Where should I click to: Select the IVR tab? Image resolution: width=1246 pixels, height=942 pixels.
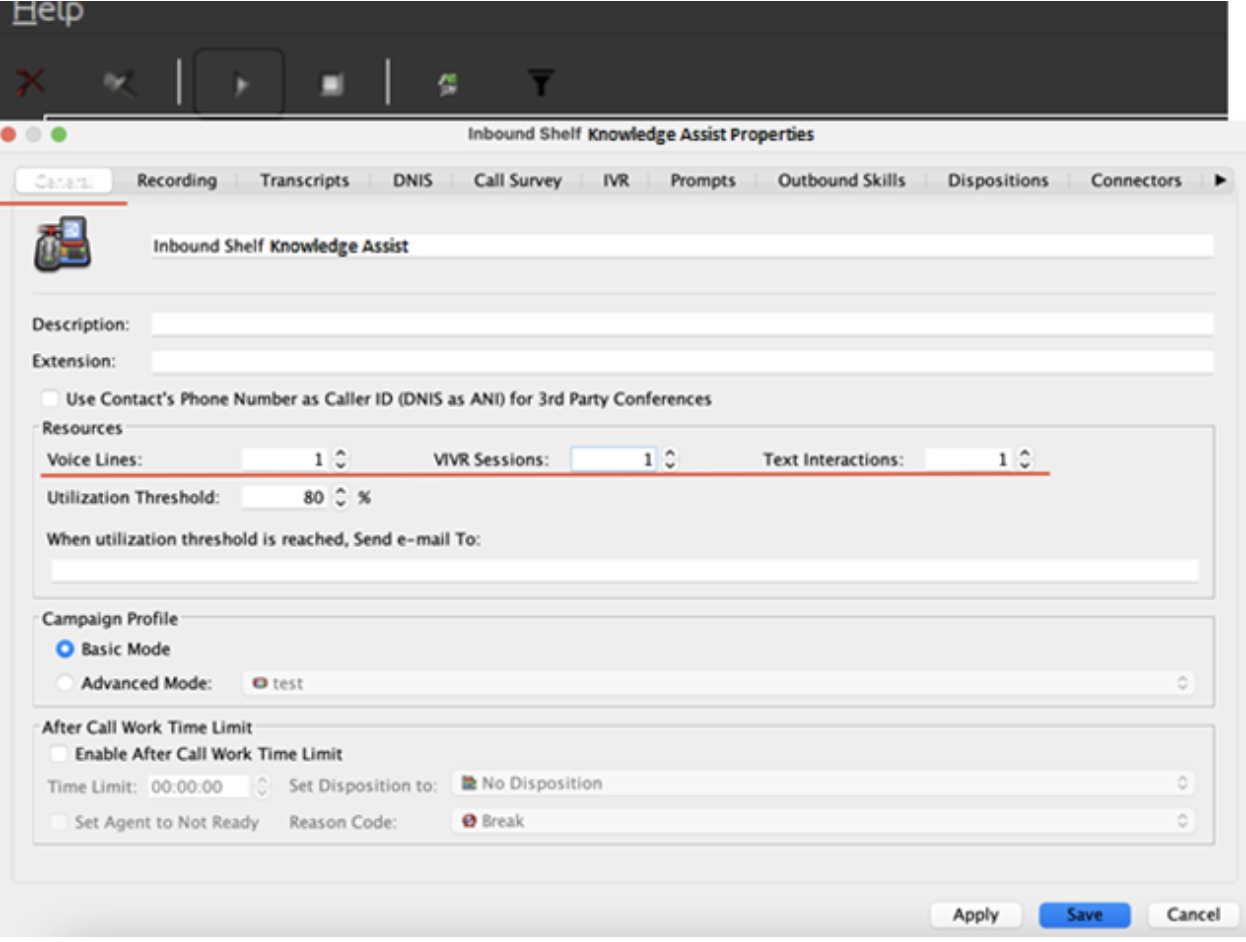(x=616, y=181)
